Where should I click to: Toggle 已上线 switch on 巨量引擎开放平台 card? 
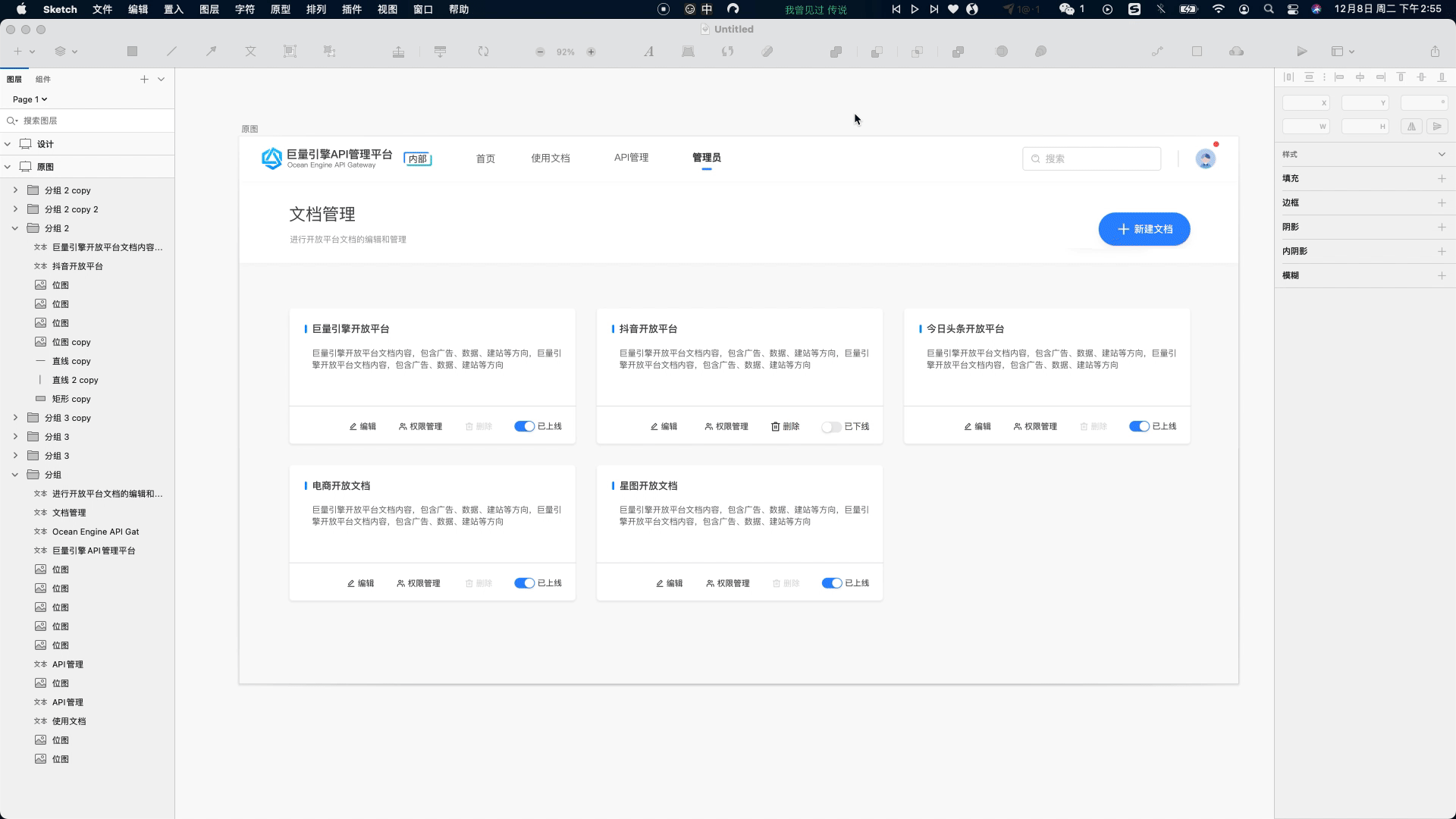point(524,426)
